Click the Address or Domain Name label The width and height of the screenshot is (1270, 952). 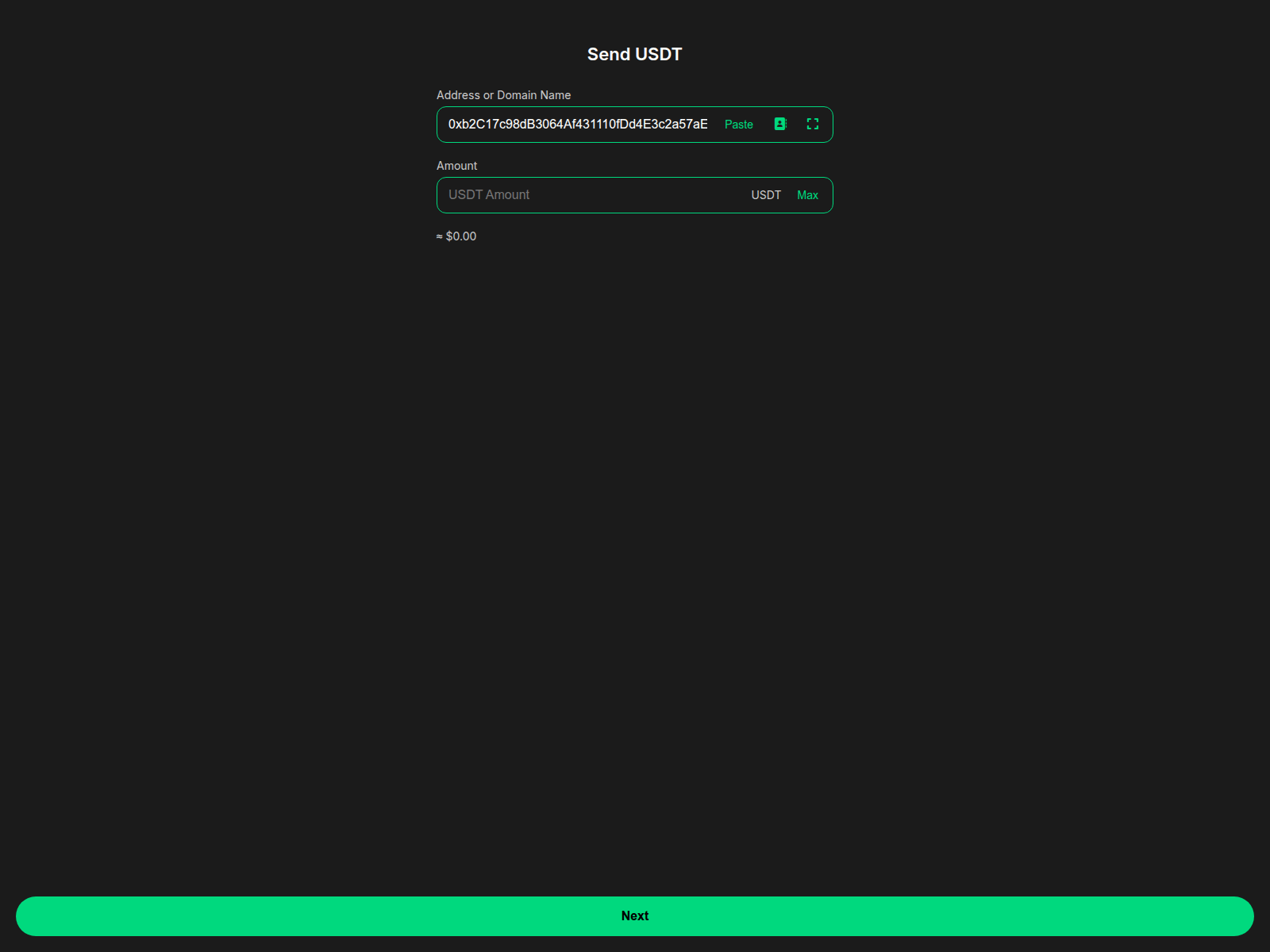(503, 95)
